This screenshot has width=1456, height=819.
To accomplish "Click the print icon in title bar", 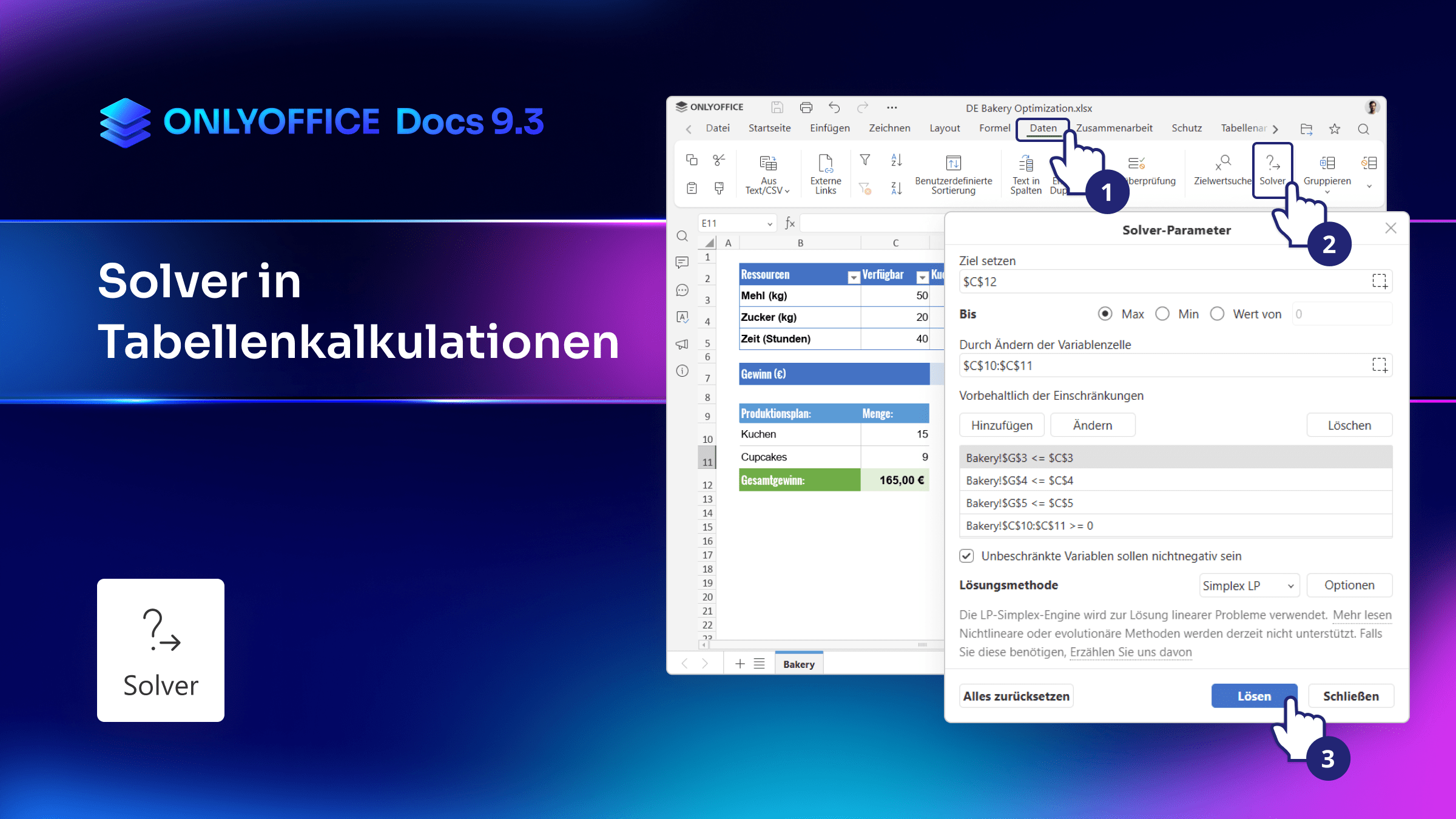I will (806, 108).
